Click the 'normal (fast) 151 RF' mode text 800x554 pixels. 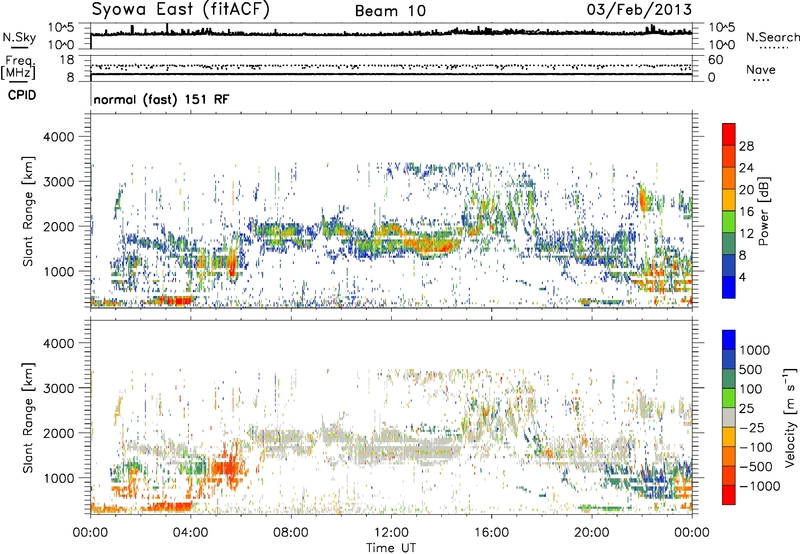161,99
